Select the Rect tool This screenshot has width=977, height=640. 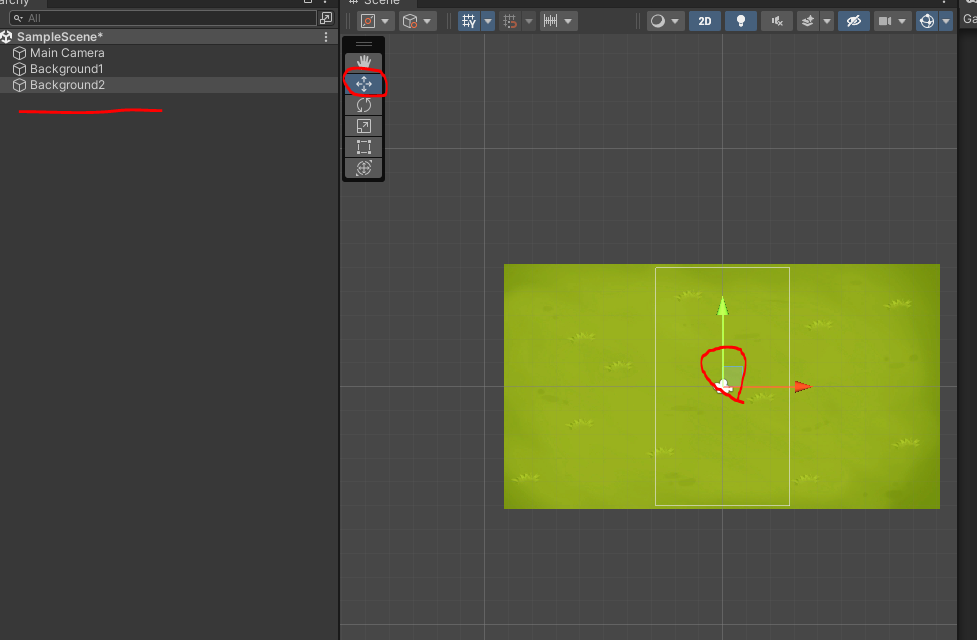coord(363,147)
